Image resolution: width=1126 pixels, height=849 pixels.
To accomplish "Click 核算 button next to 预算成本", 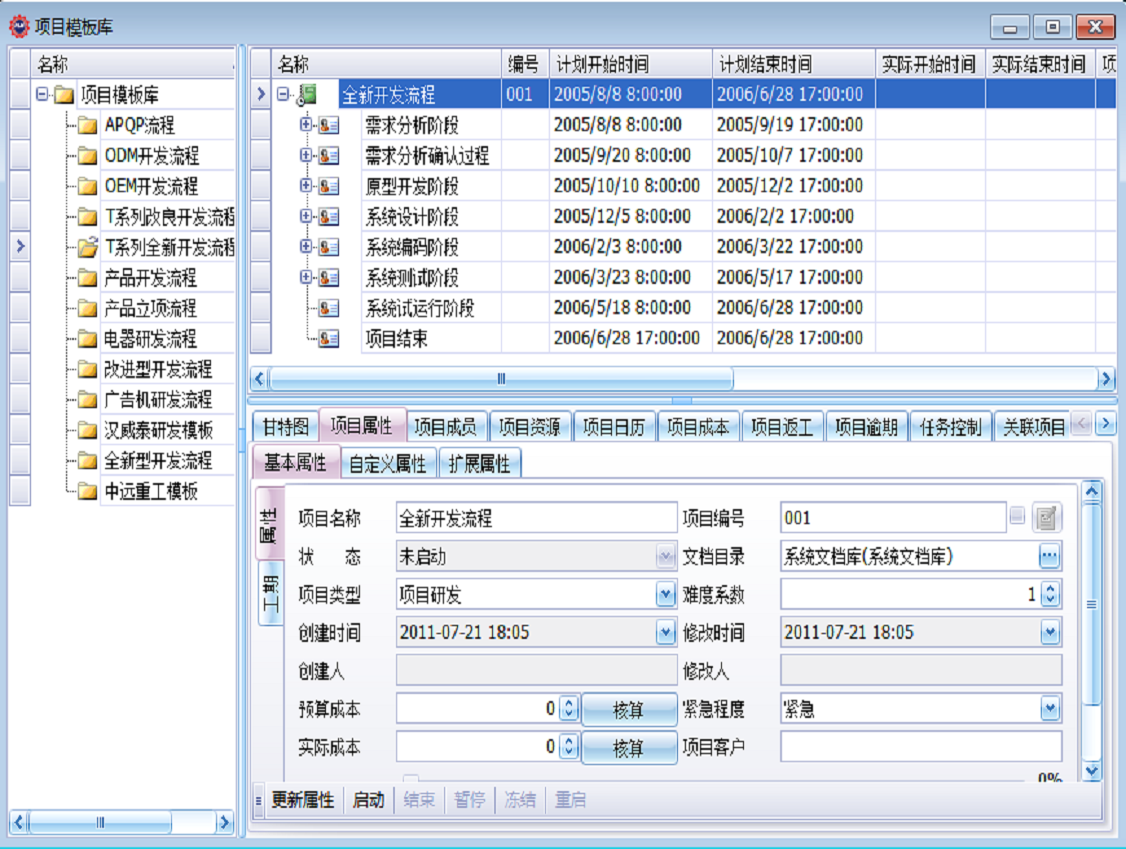I will [x=628, y=710].
